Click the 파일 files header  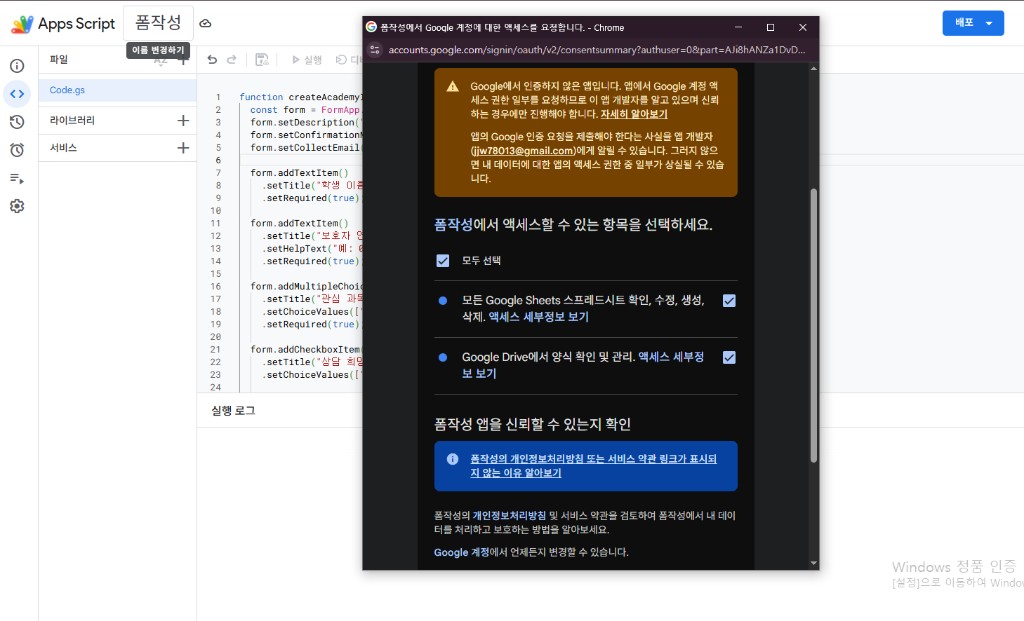[59, 59]
